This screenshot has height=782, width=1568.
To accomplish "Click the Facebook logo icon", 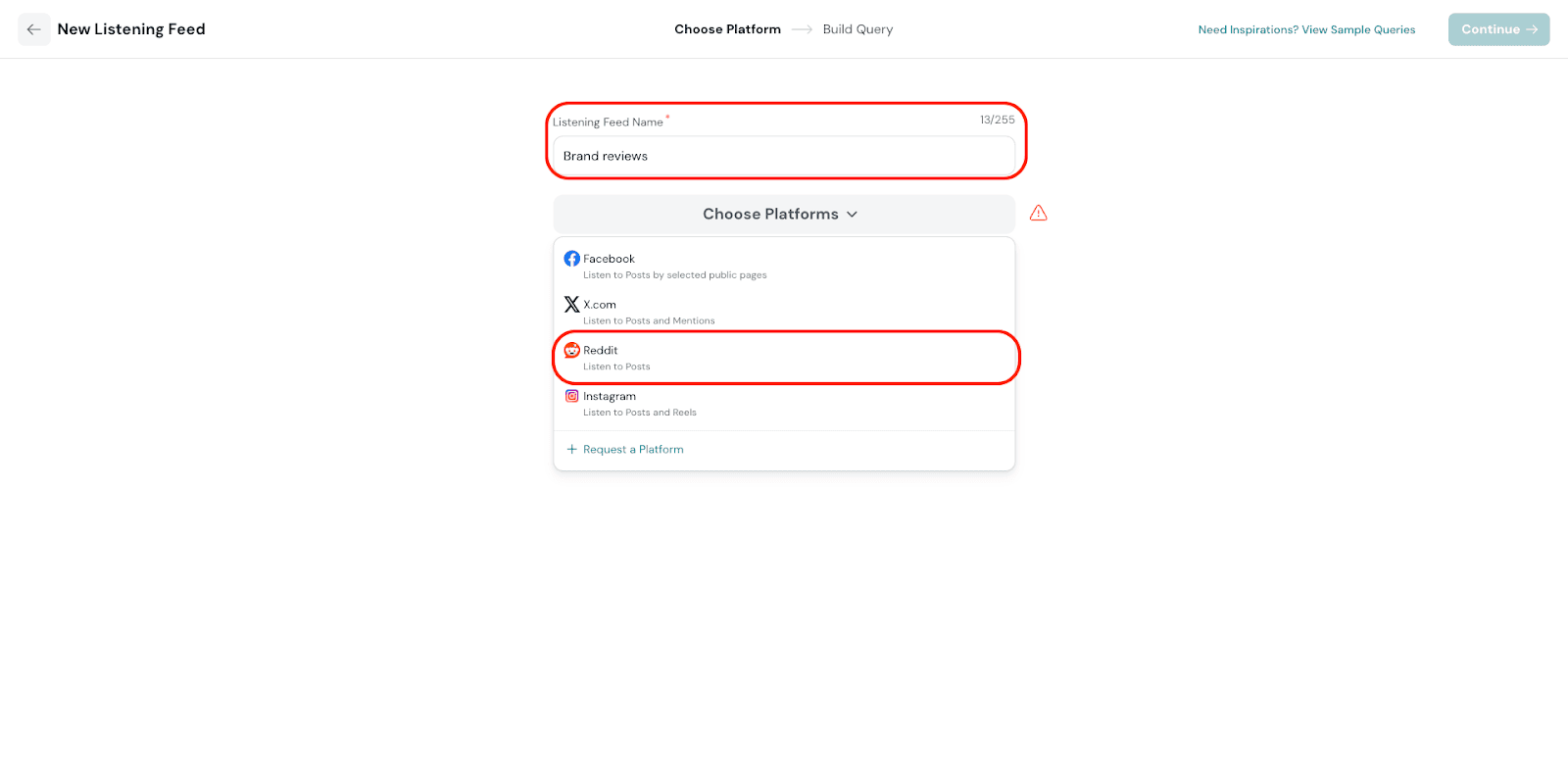I will coord(571,259).
